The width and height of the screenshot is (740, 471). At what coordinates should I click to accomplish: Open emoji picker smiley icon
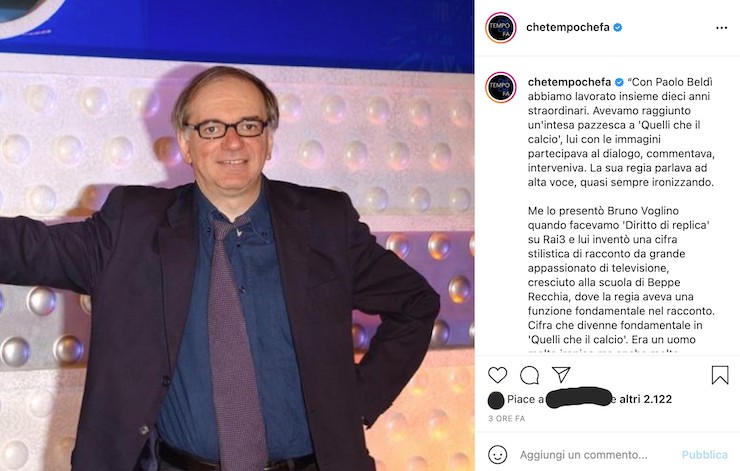tap(497, 455)
